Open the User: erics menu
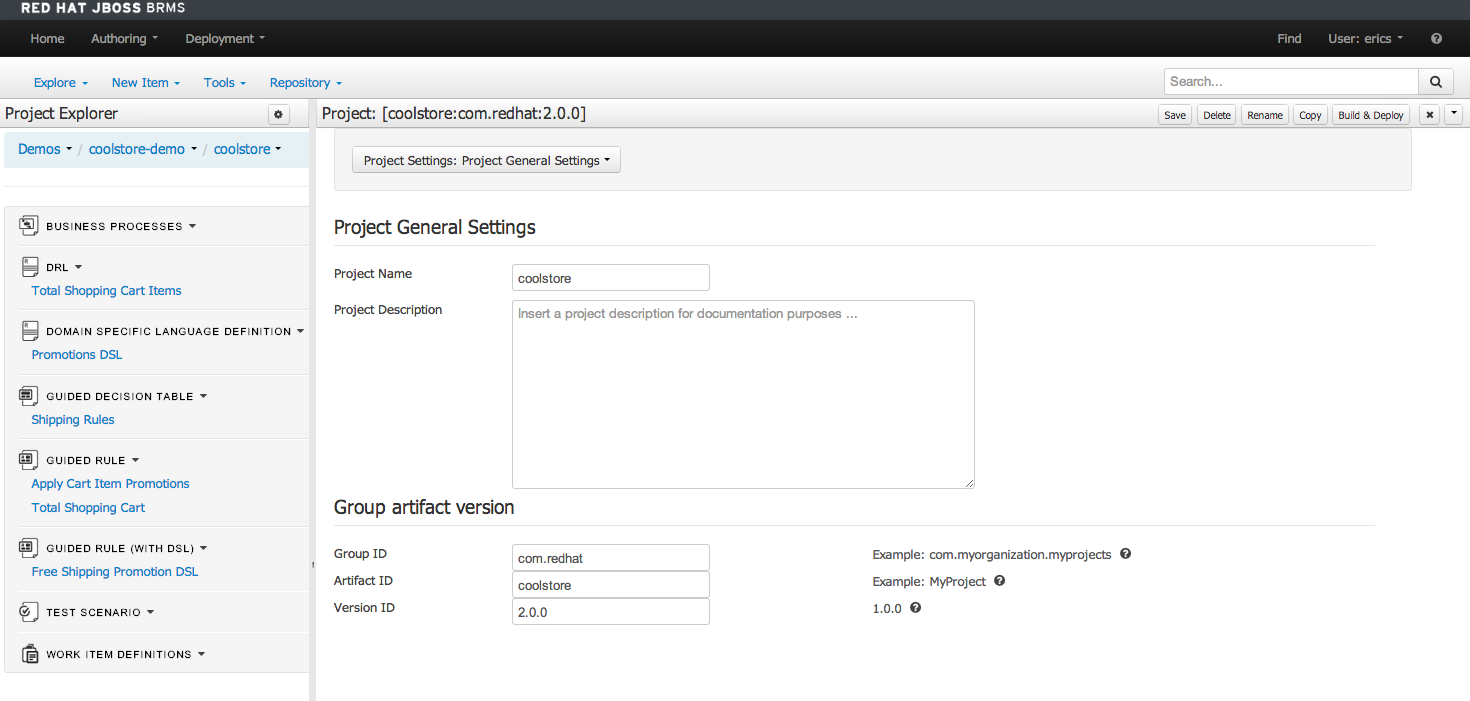 coord(1365,39)
